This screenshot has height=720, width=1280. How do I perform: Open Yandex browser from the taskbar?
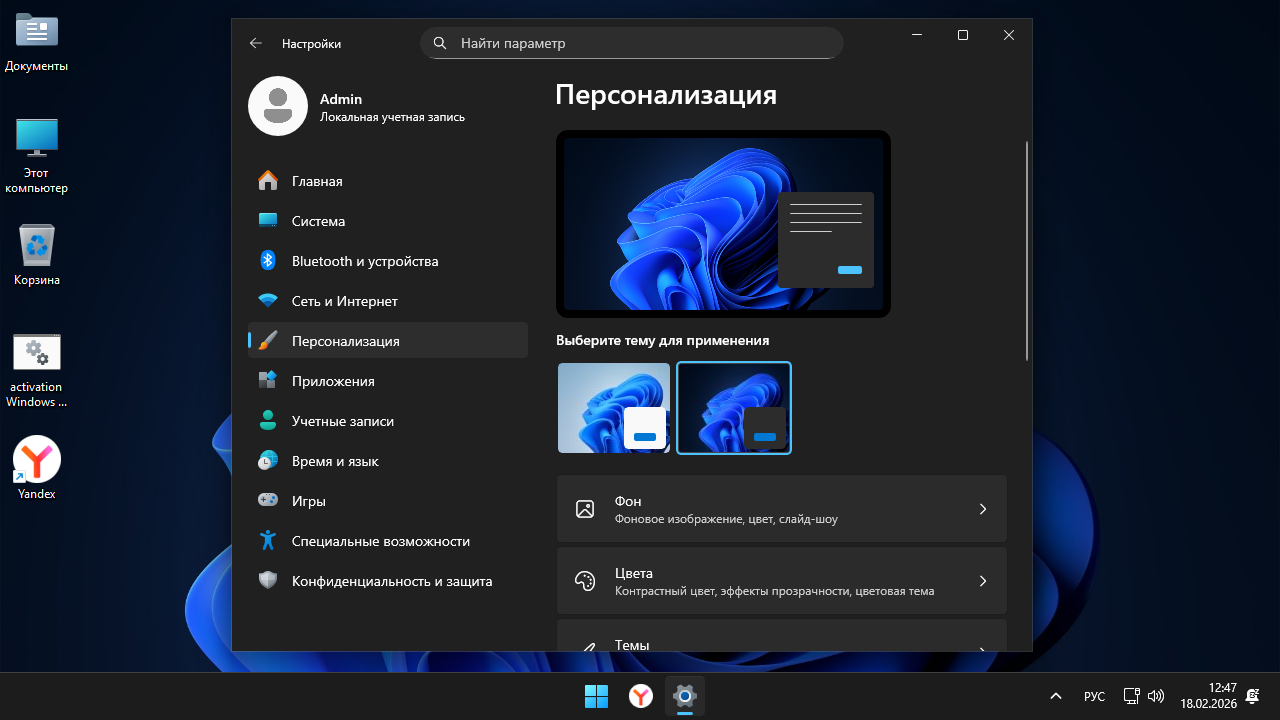(x=640, y=696)
